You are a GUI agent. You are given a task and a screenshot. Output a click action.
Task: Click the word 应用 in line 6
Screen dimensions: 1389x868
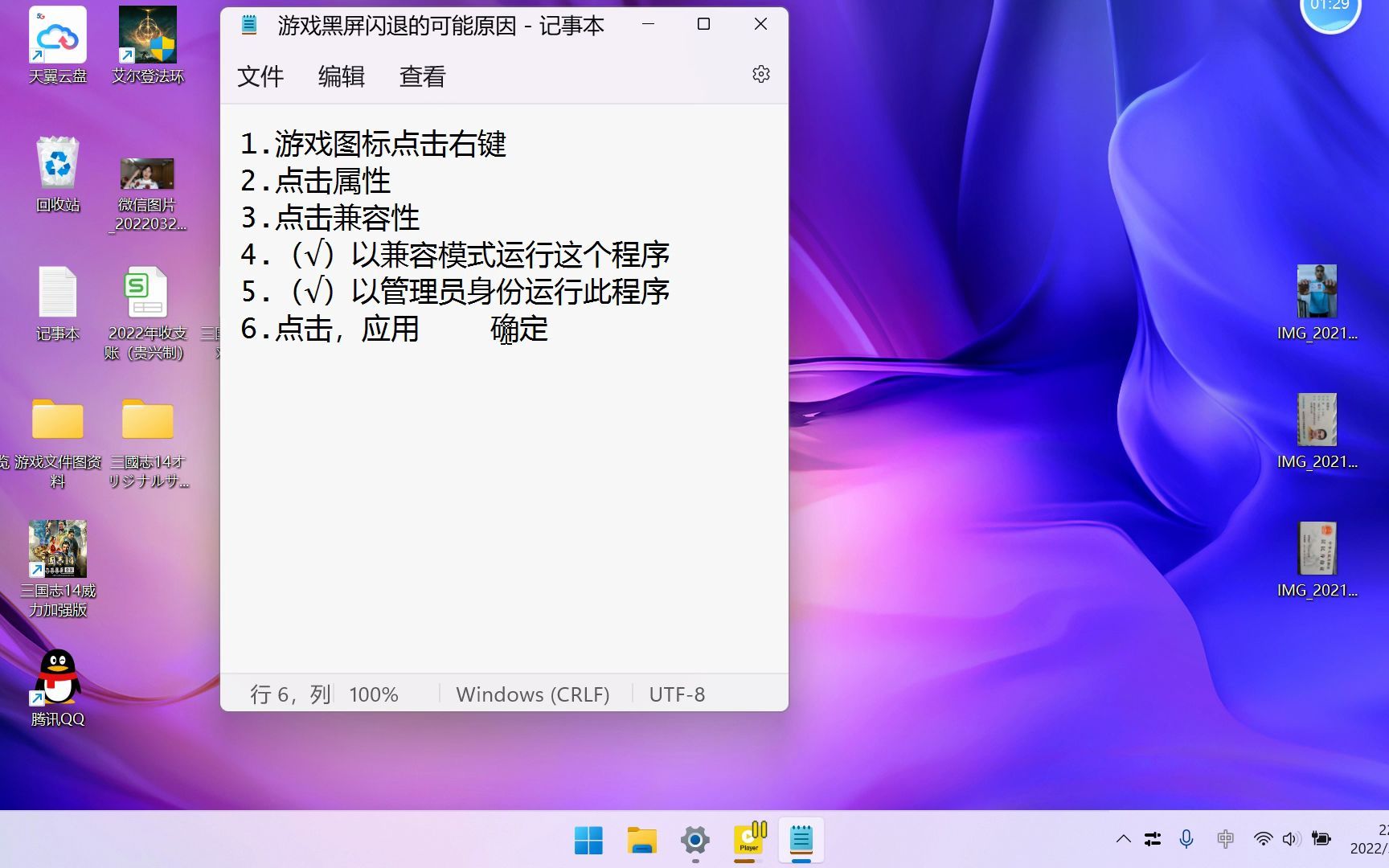click(x=390, y=329)
